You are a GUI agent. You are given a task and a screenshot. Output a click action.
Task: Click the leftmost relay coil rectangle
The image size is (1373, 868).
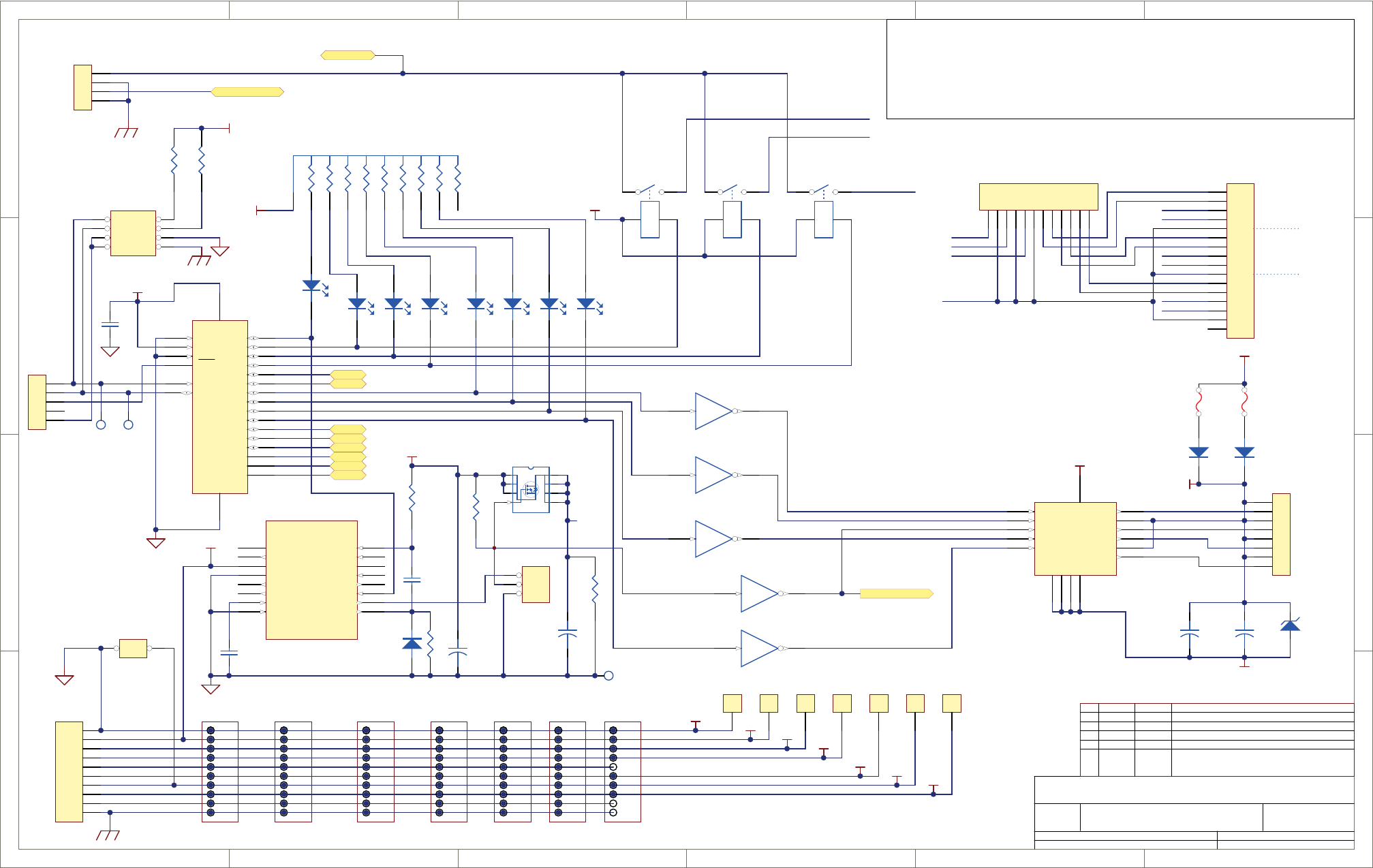[650, 219]
